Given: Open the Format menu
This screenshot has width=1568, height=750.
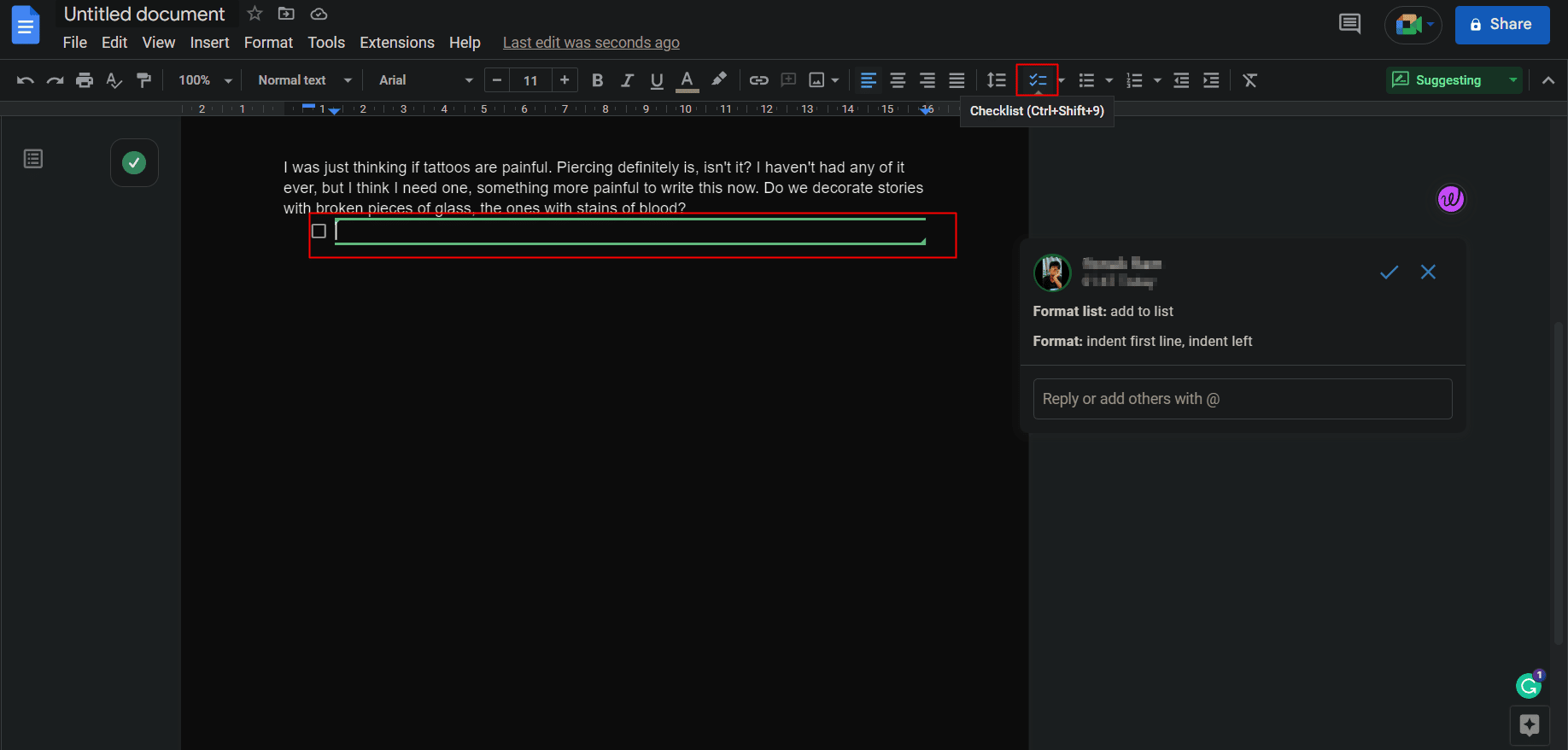Looking at the screenshot, I should (x=268, y=43).
